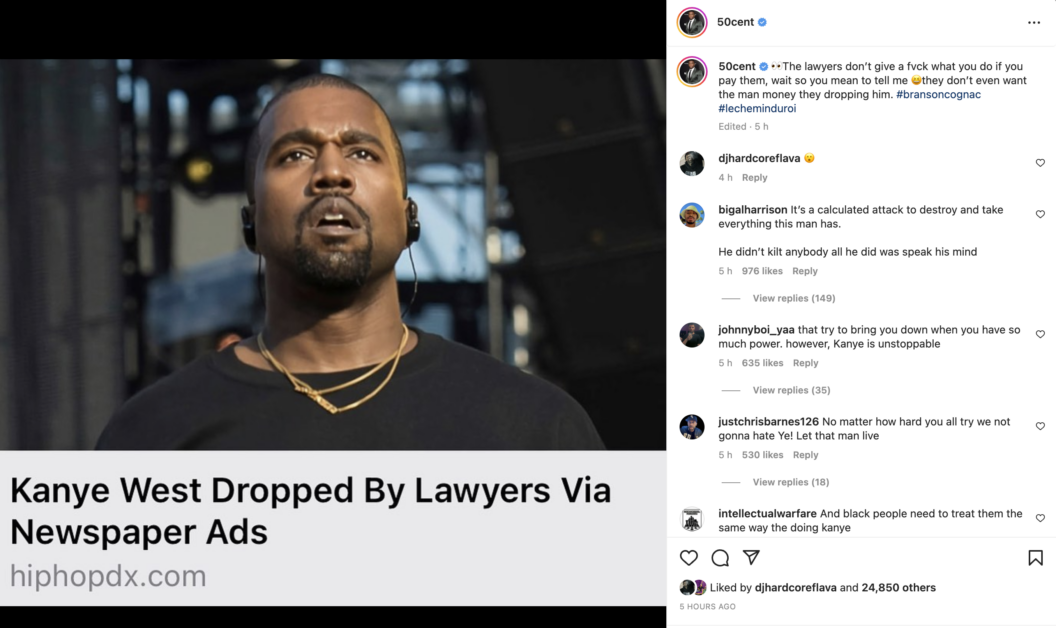This screenshot has width=1056, height=628.
Task: Reply to johnnyboi_yaa's comment
Action: tap(805, 363)
